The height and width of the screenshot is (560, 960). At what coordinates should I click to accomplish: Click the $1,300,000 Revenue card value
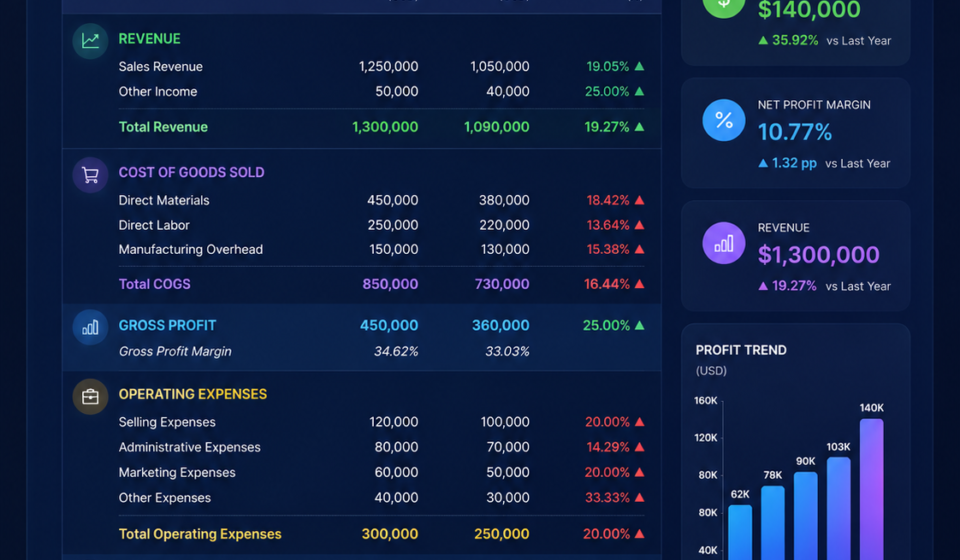[x=819, y=255]
